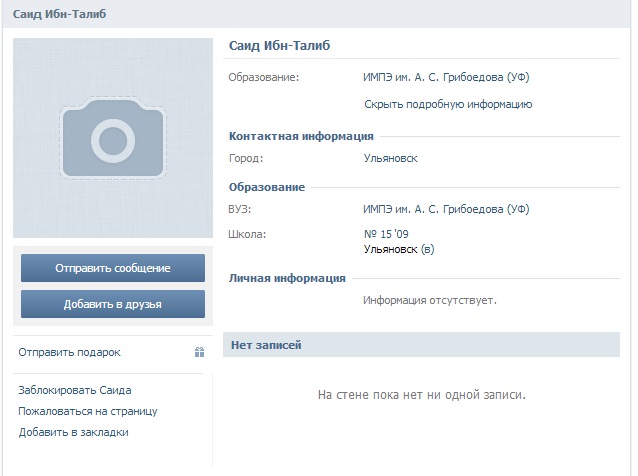This screenshot has width=638, height=476.
Task: Click the class letter (в) link
Action: coord(428,249)
